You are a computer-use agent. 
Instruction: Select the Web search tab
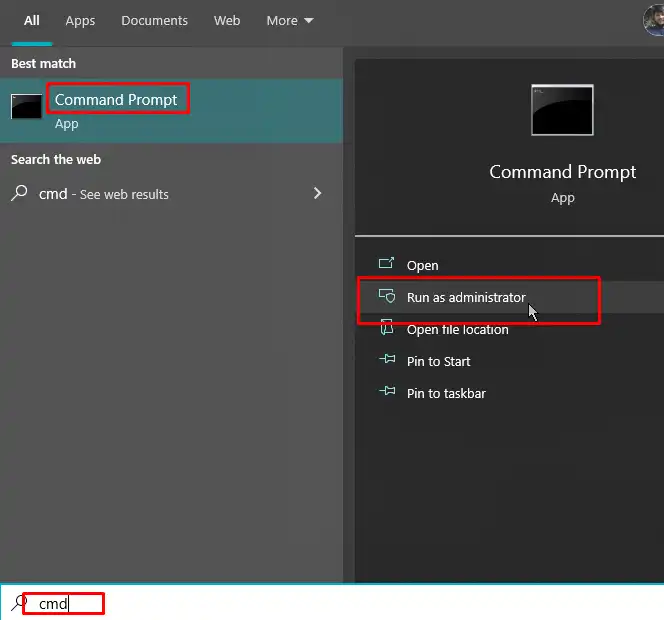coord(227,20)
